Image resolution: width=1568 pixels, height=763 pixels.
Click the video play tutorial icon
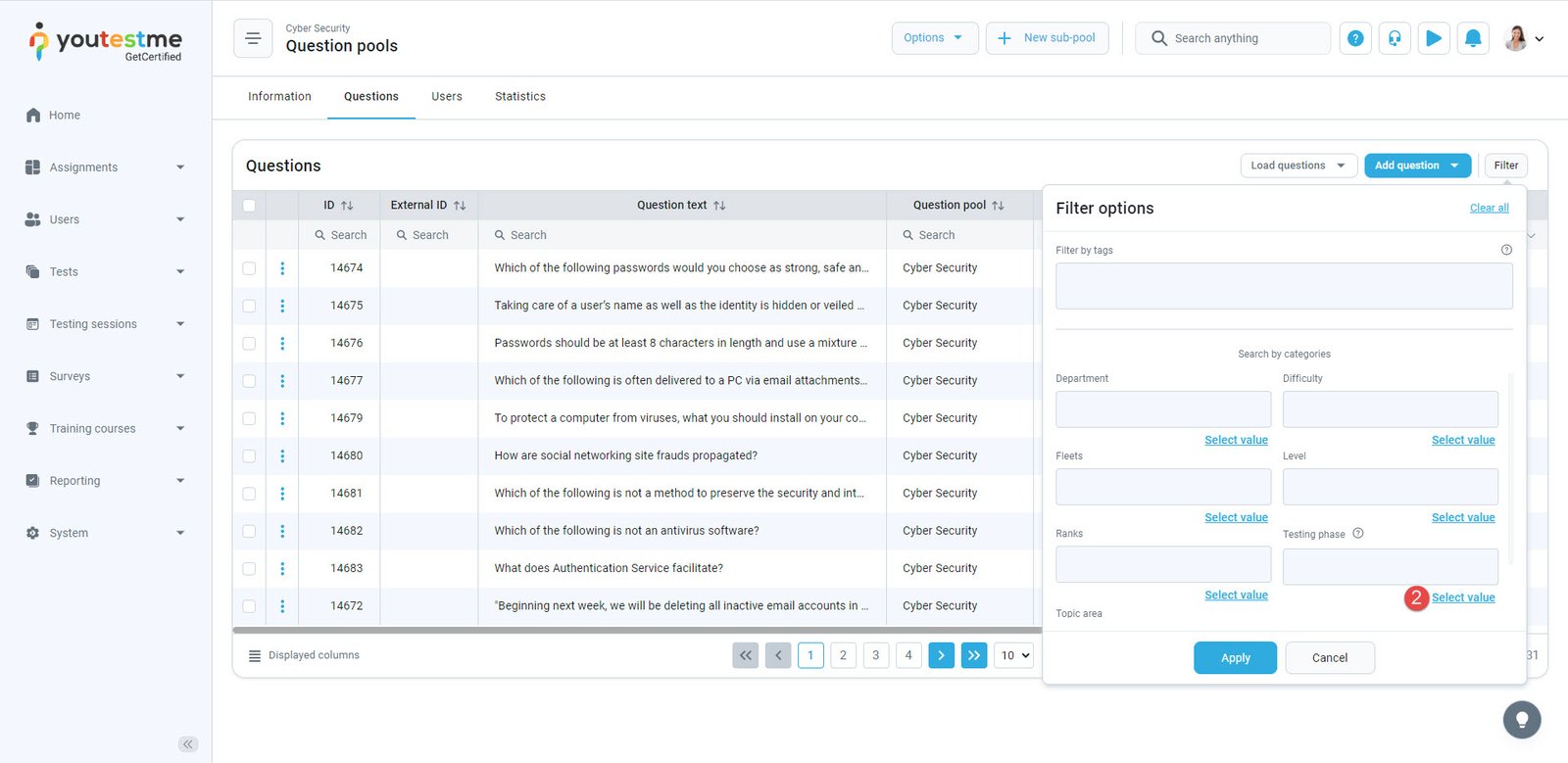(1434, 38)
